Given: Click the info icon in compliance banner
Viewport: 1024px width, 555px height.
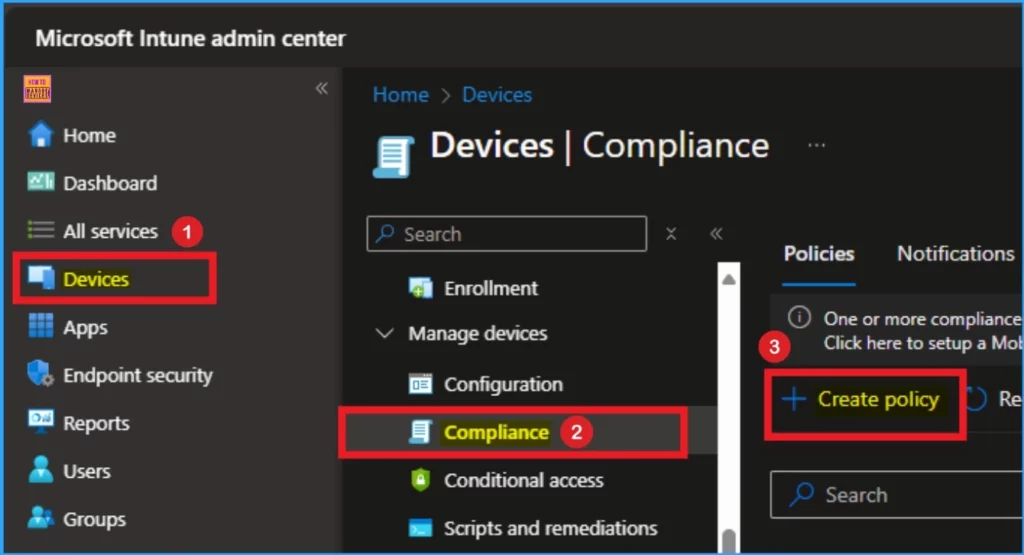Looking at the screenshot, I should pyautogui.click(x=799, y=318).
